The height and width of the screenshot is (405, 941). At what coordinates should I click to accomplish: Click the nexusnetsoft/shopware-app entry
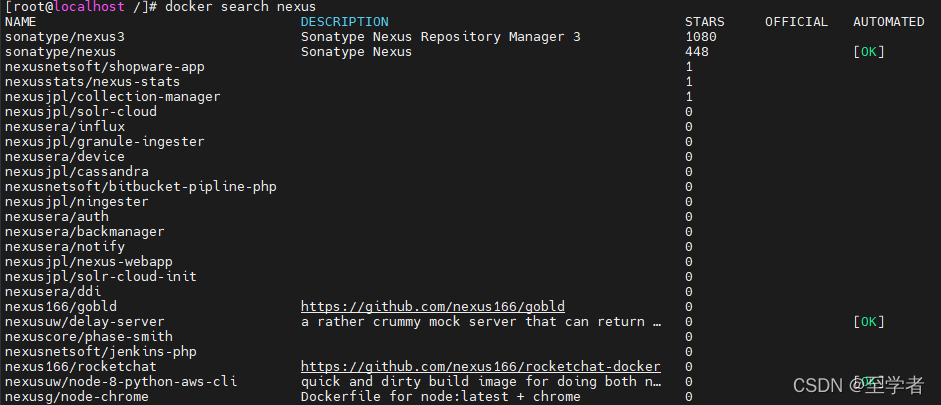click(104, 67)
